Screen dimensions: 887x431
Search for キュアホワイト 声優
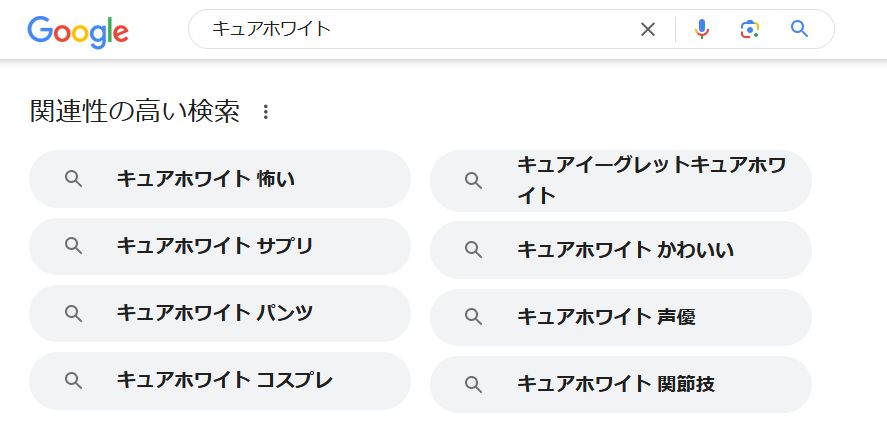click(620, 317)
